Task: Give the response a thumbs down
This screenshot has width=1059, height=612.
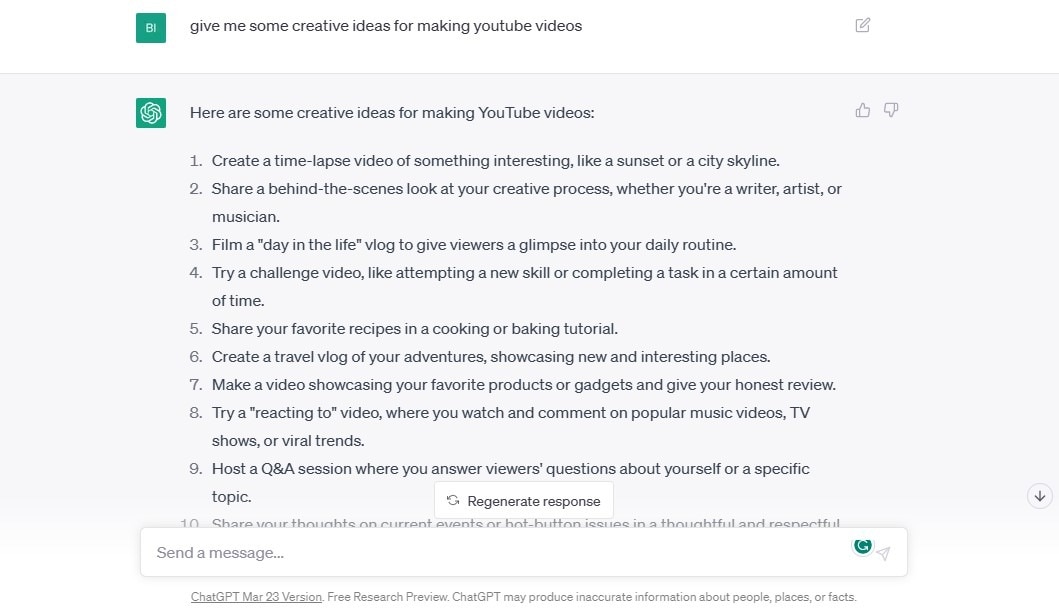Action: pyautogui.click(x=891, y=110)
